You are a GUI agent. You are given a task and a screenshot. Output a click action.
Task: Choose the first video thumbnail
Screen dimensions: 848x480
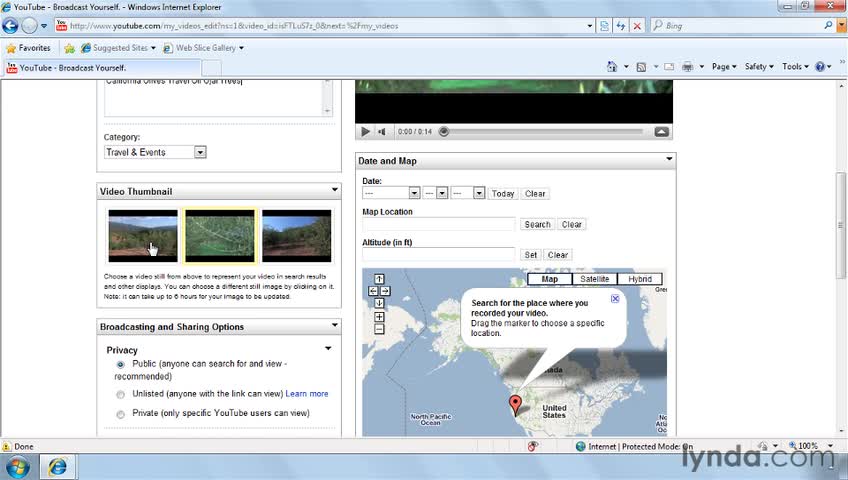[x=143, y=236]
